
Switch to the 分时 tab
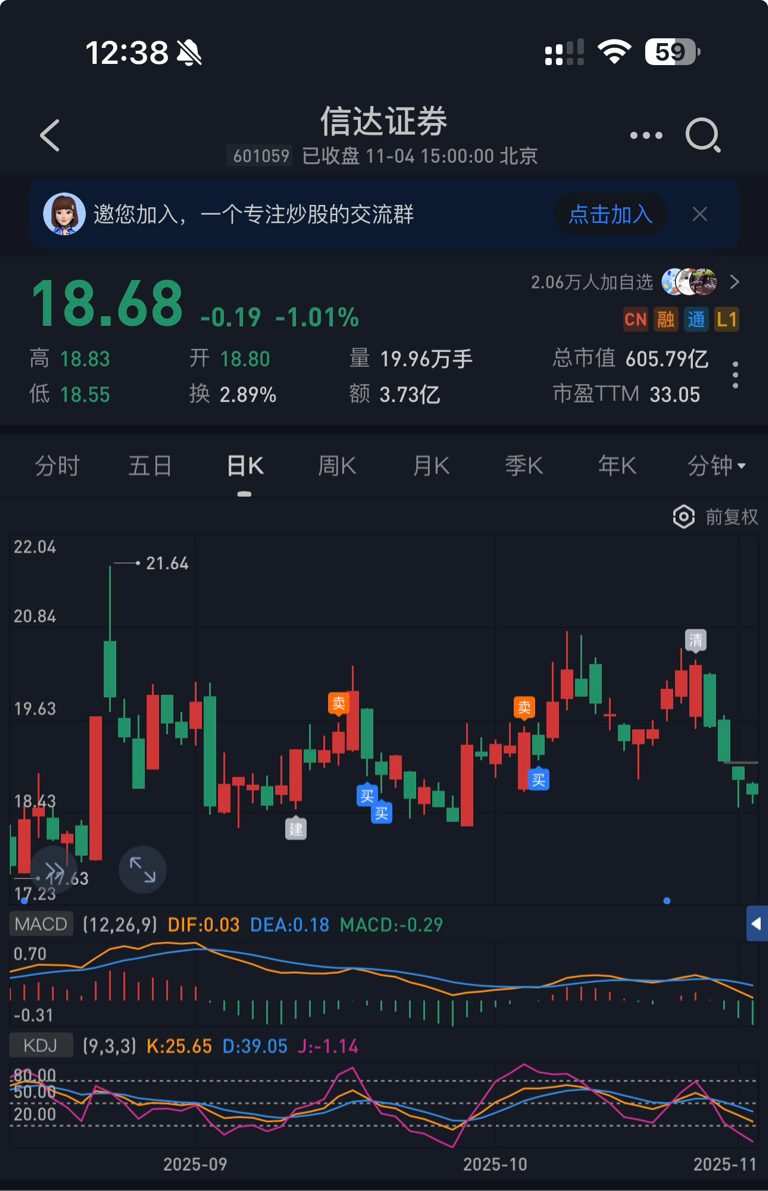tap(57, 466)
